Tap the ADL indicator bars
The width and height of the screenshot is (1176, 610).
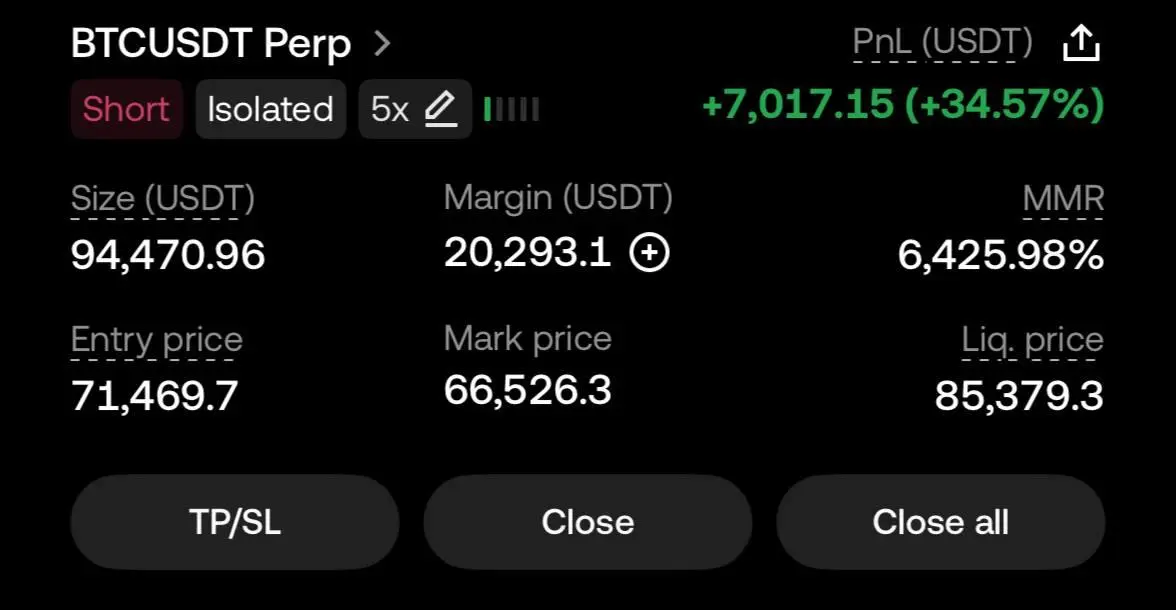(512, 110)
